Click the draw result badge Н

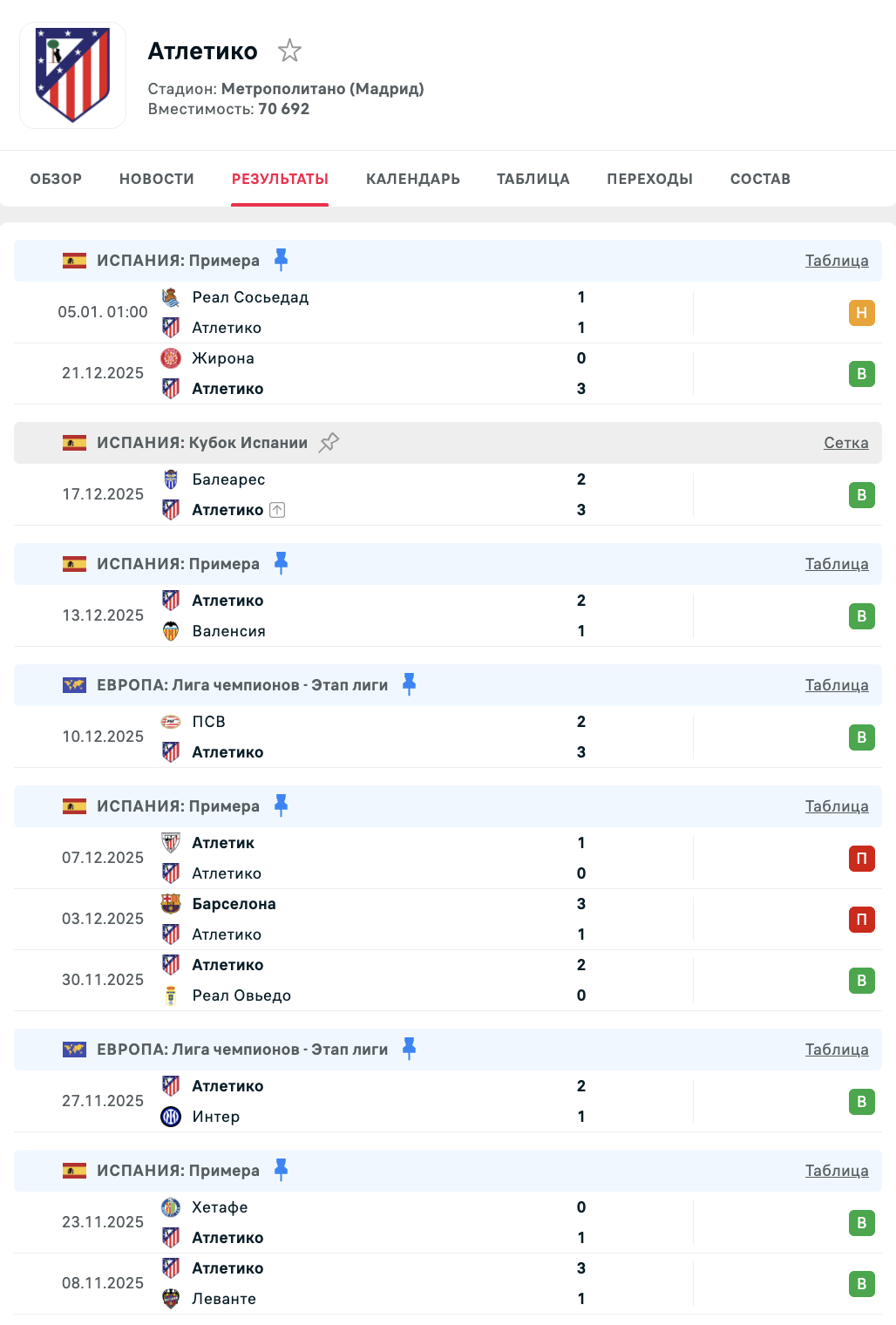coord(861,313)
